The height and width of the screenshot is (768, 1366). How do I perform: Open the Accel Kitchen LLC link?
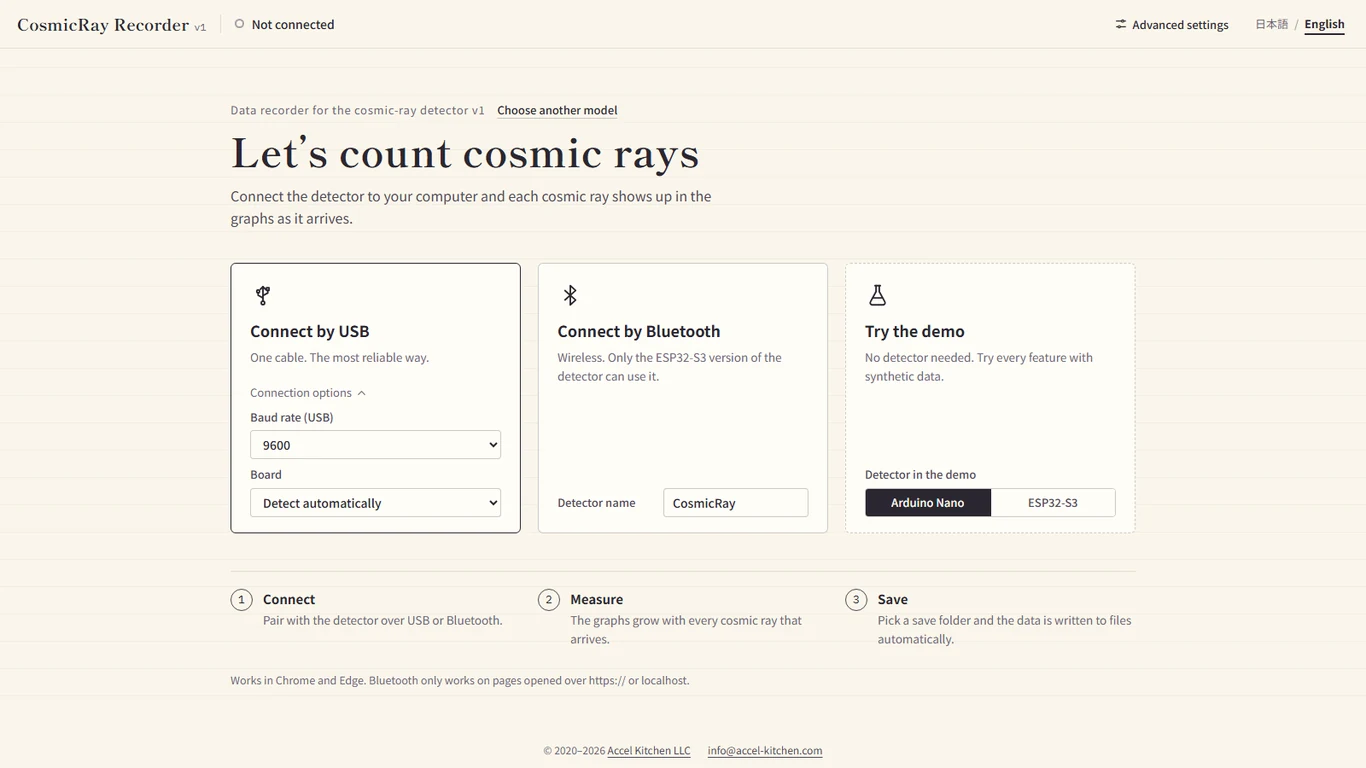(x=649, y=751)
